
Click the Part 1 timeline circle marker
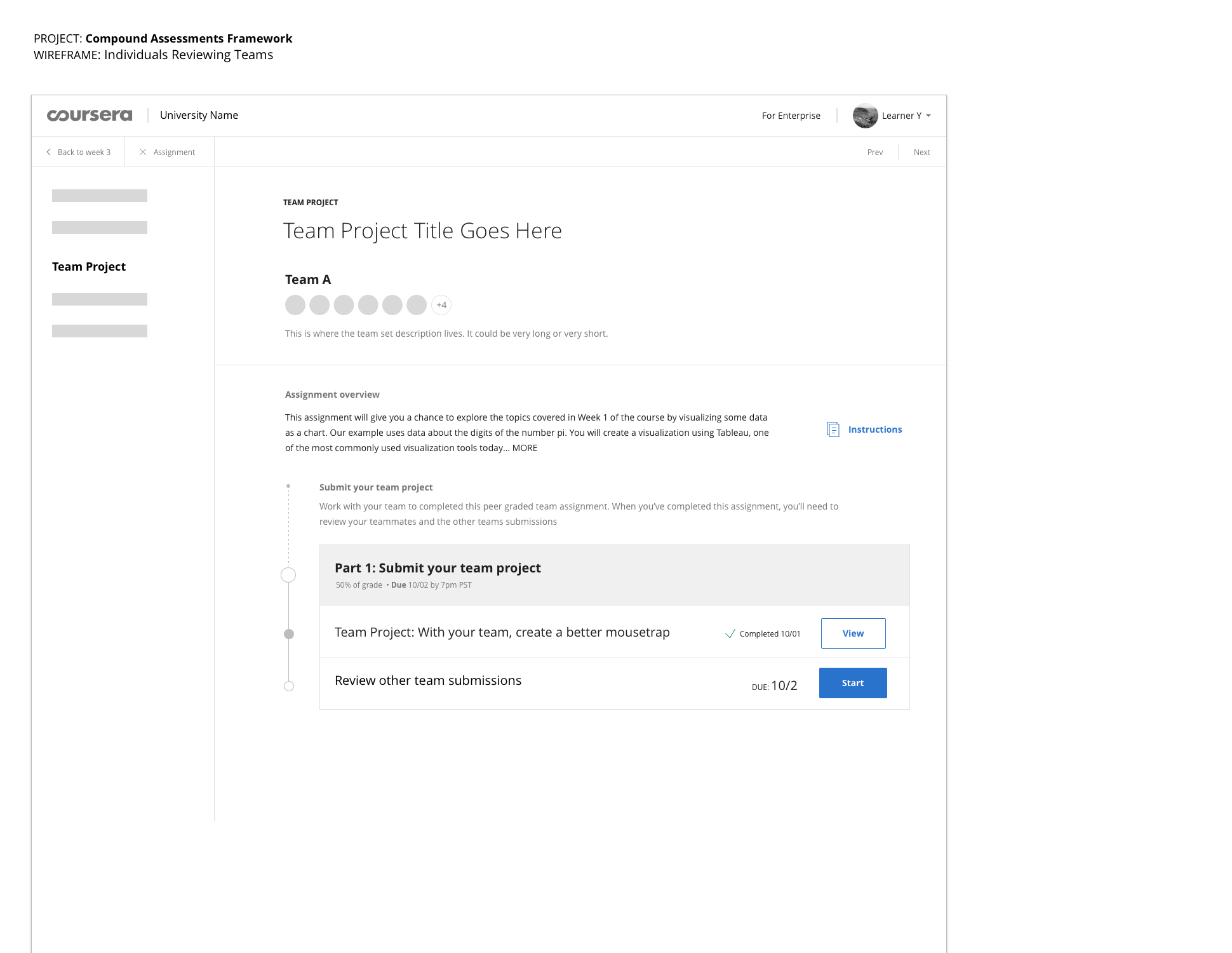point(288,575)
